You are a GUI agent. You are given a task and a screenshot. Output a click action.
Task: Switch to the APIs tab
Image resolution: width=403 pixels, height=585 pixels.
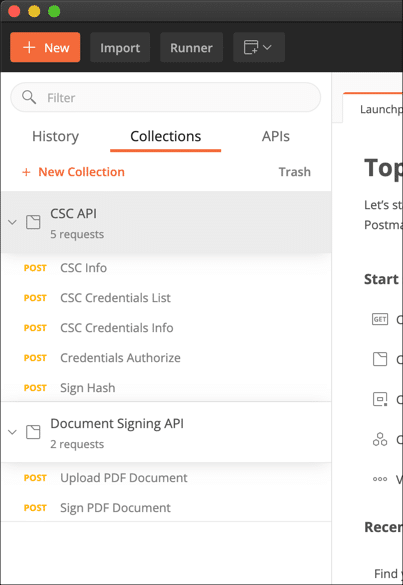(275, 137)
